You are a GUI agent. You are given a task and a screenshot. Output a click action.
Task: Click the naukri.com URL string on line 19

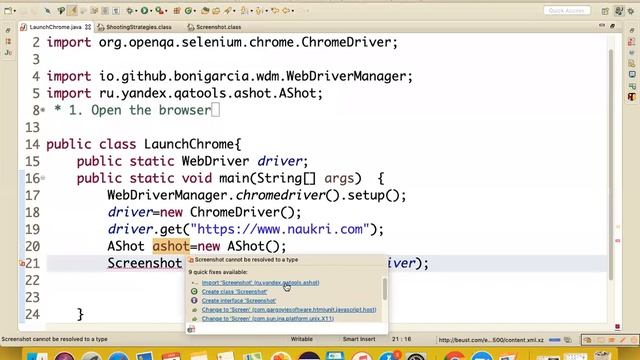pyautogui.click(x=280, y=229)
